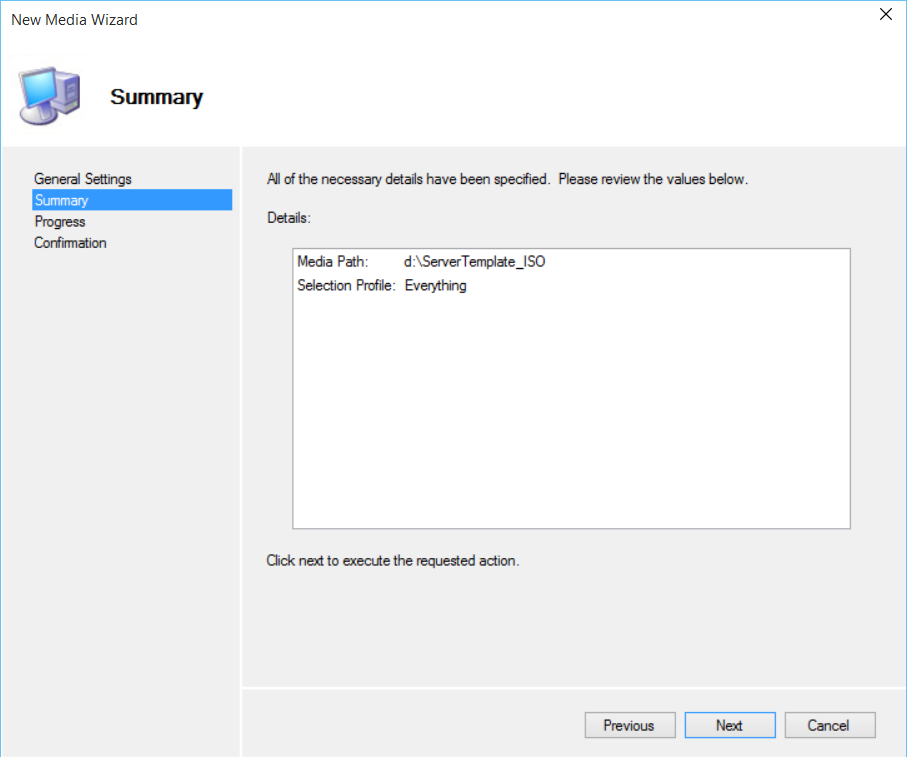Screen dimensions: 907x757
Task: Click the 'Please review the values below' sentence
Action: [x=653, y=180]
